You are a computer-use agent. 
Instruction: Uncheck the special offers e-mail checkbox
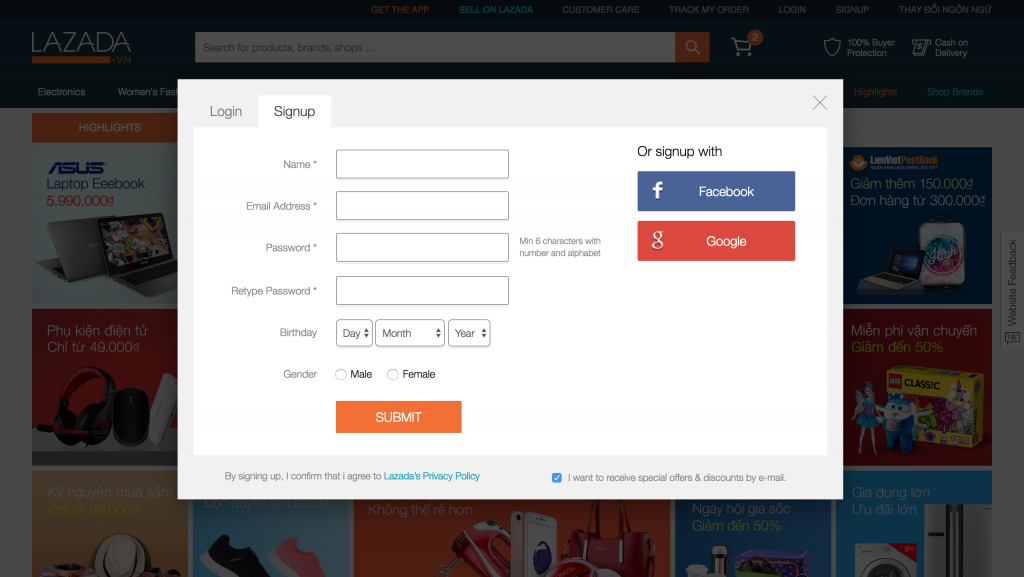557,477
